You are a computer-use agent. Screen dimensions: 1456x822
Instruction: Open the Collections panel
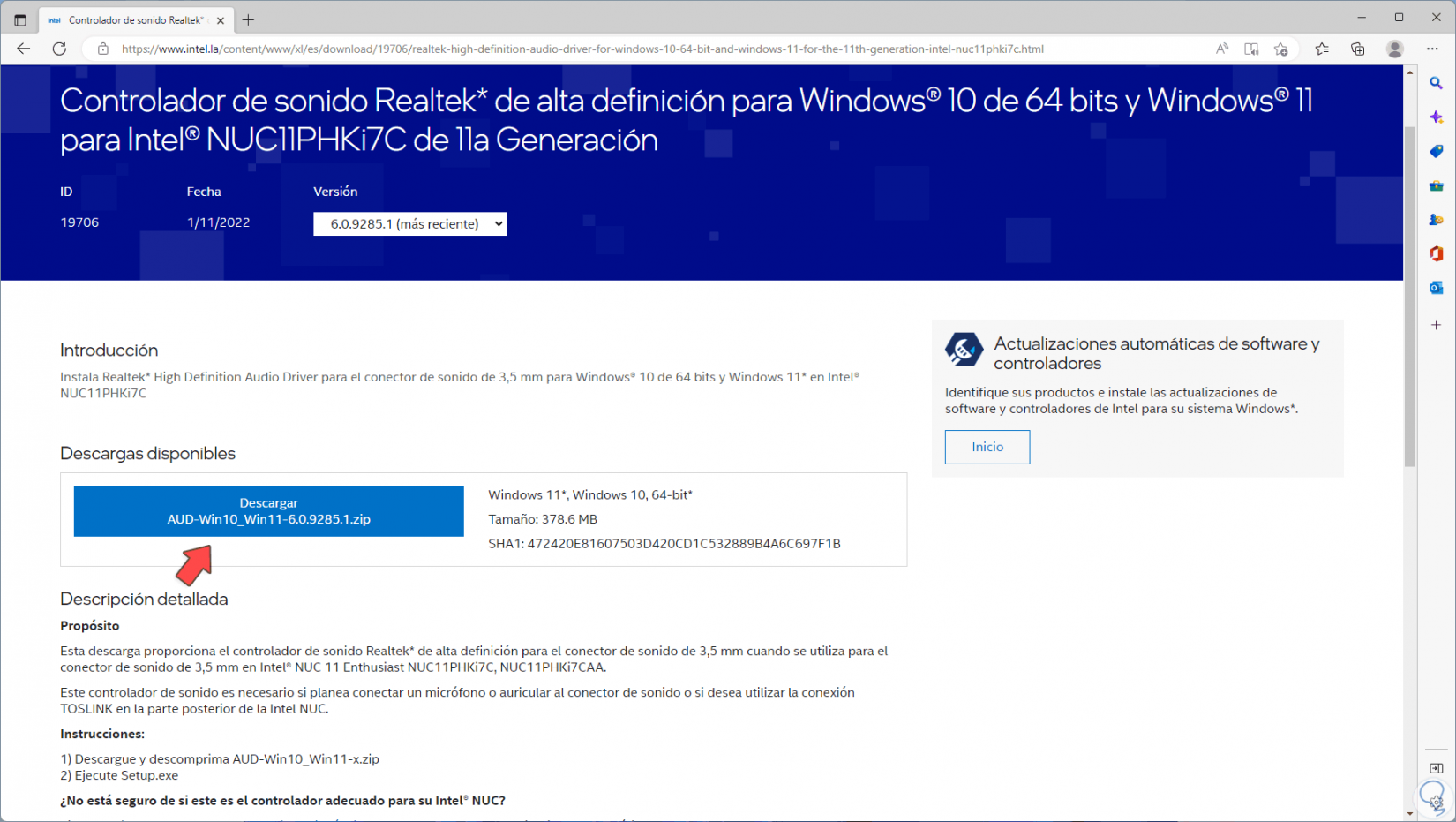pos(1358,49)
